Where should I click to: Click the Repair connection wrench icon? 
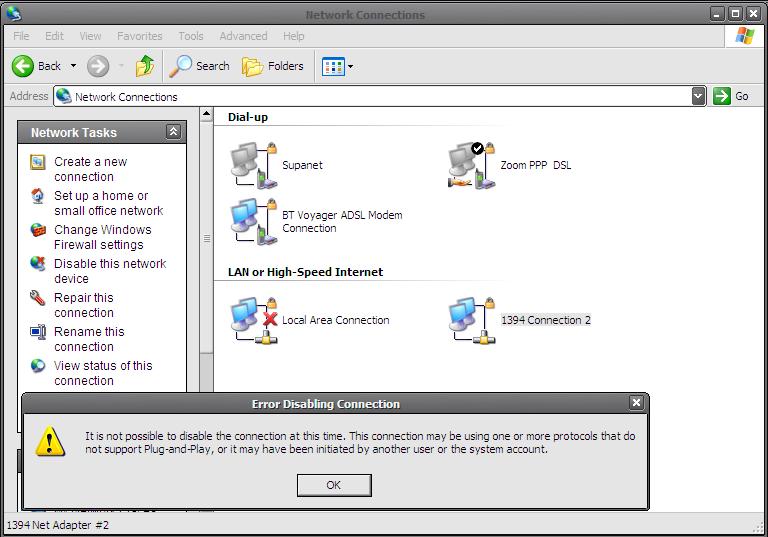[x=37, y=297]
